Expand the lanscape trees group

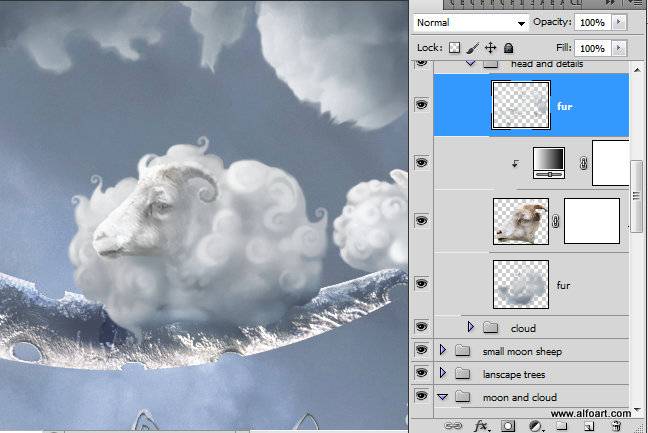(x=443, y=373)
